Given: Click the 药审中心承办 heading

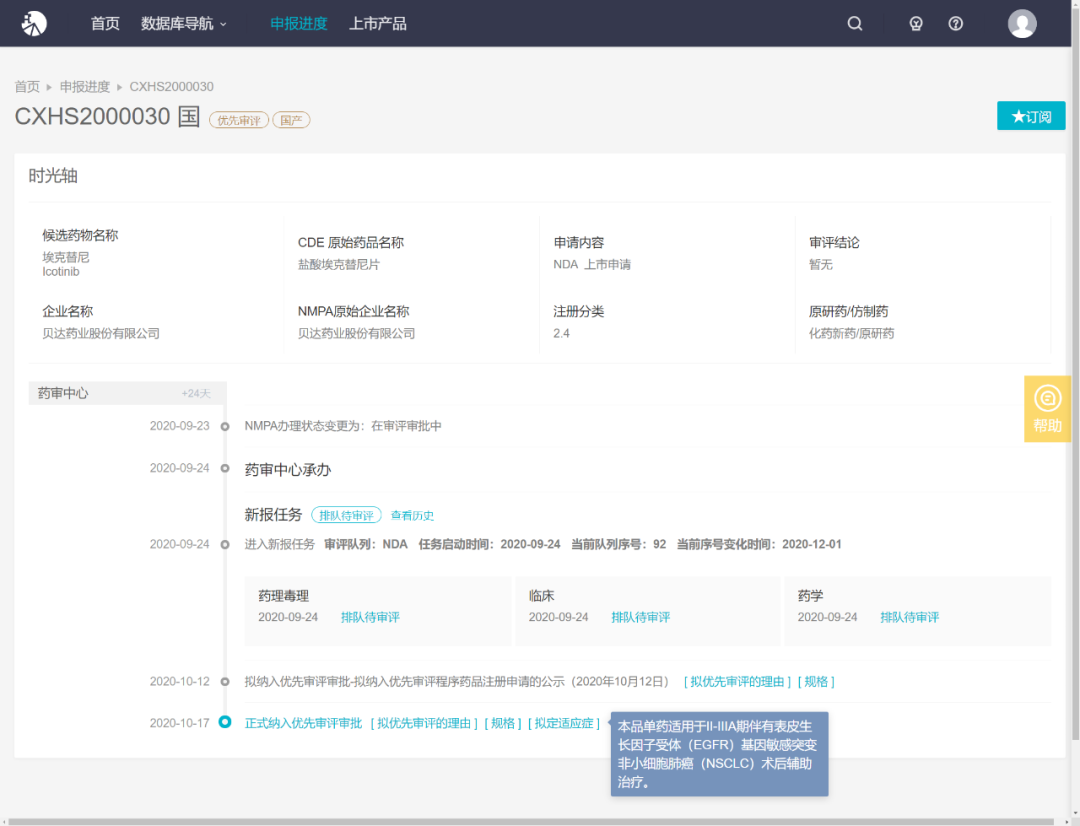Looking at the screenshot, I should pyautogui.click(x=288, y=470).
